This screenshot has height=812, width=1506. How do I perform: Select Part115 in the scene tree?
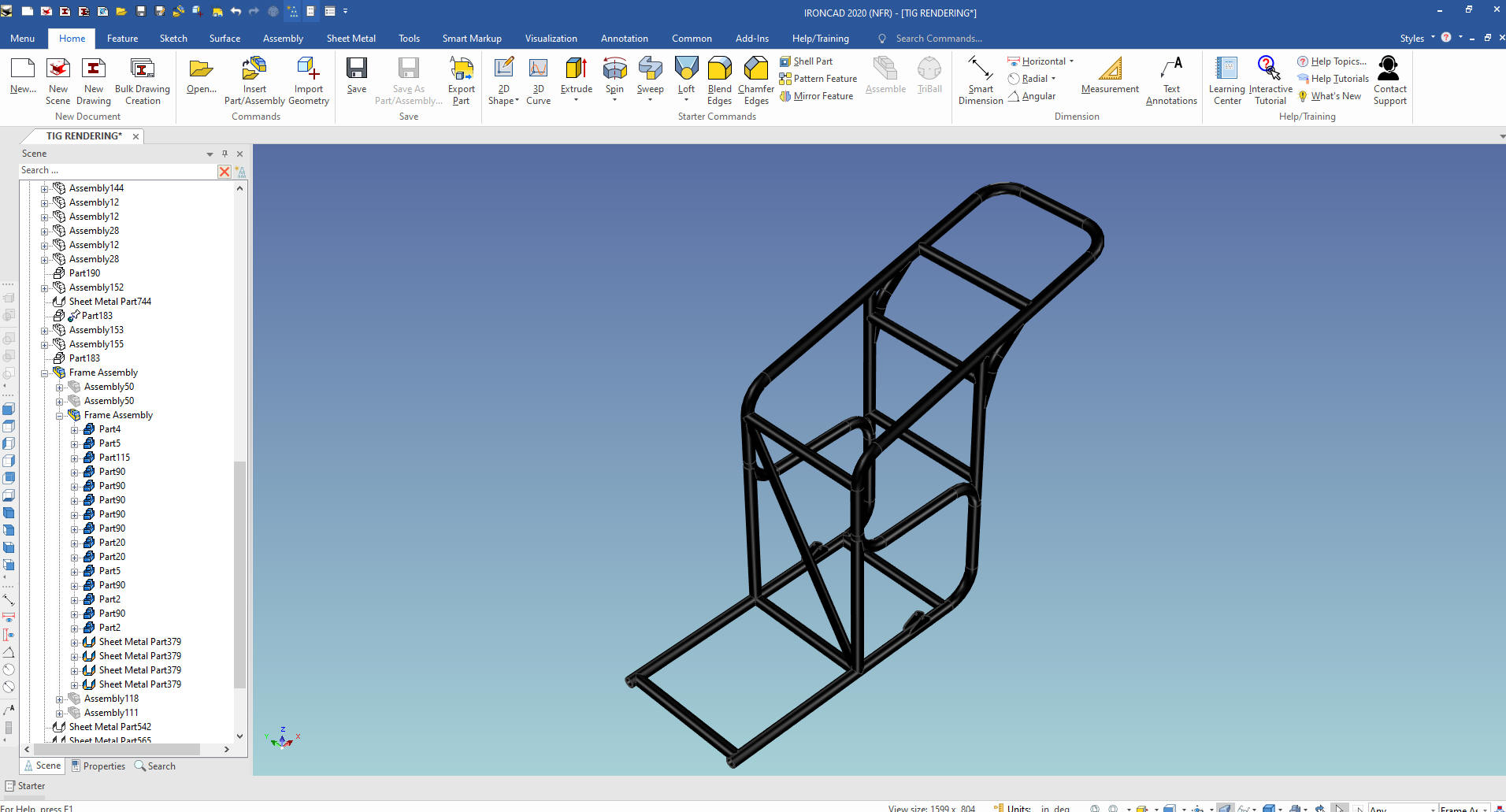(x=114, y=458)
